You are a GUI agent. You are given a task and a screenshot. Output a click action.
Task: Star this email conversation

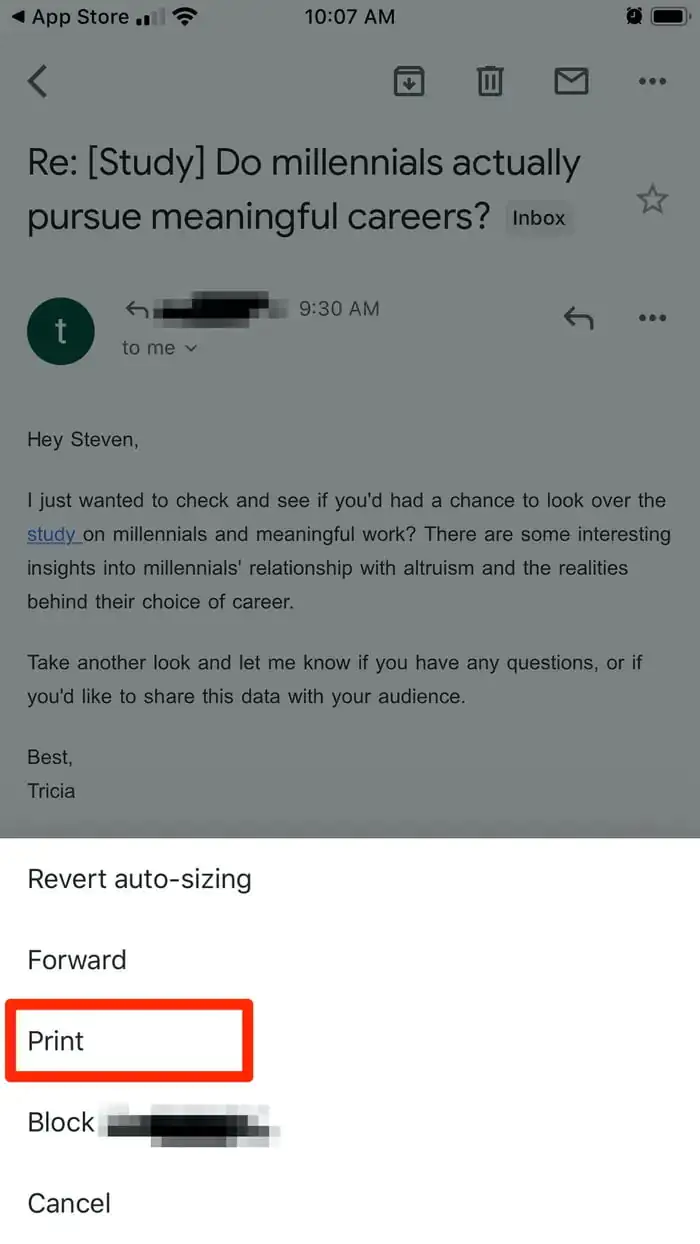[x=652, y=200]
